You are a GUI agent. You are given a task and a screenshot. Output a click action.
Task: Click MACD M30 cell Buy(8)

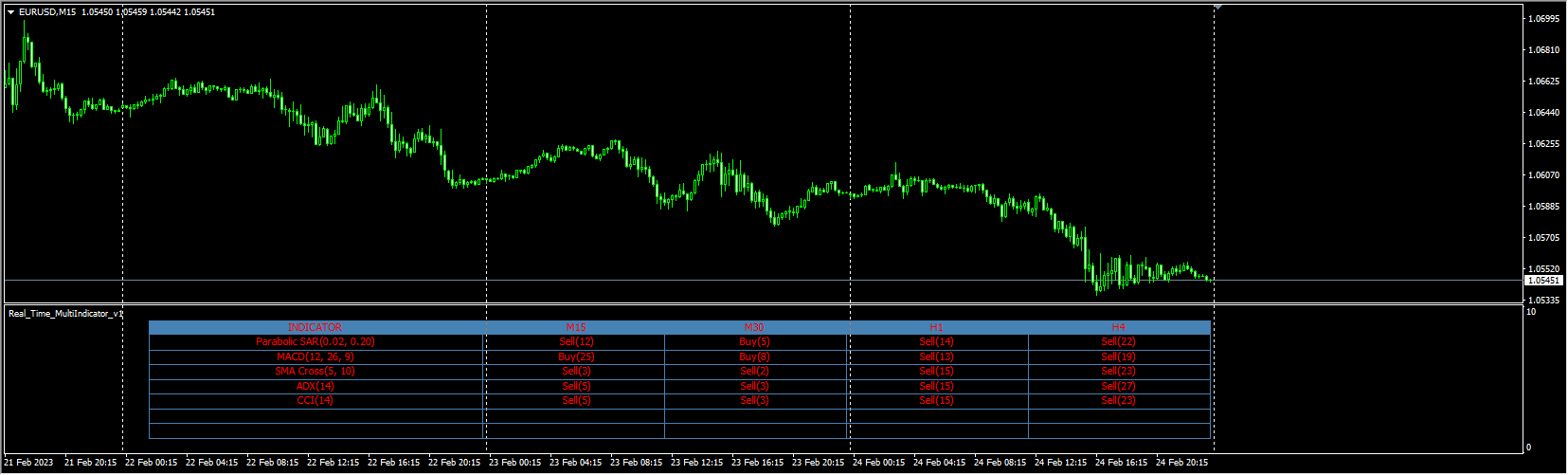click(x=754, y=356)
